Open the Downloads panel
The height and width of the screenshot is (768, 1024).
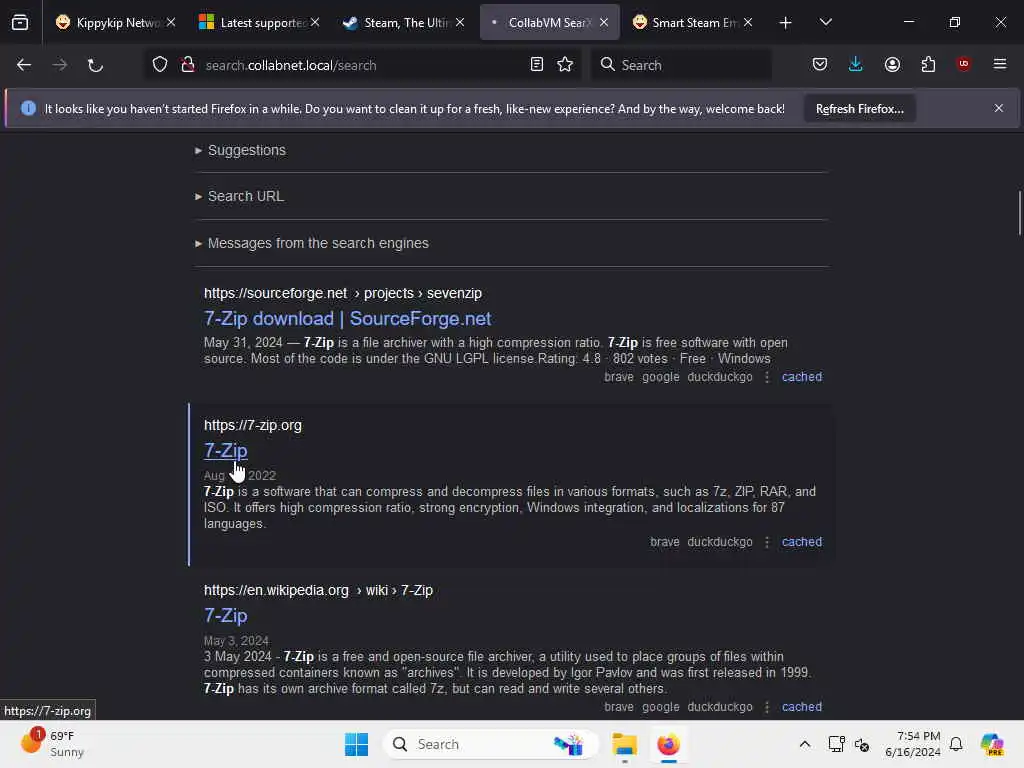(856, 64)
